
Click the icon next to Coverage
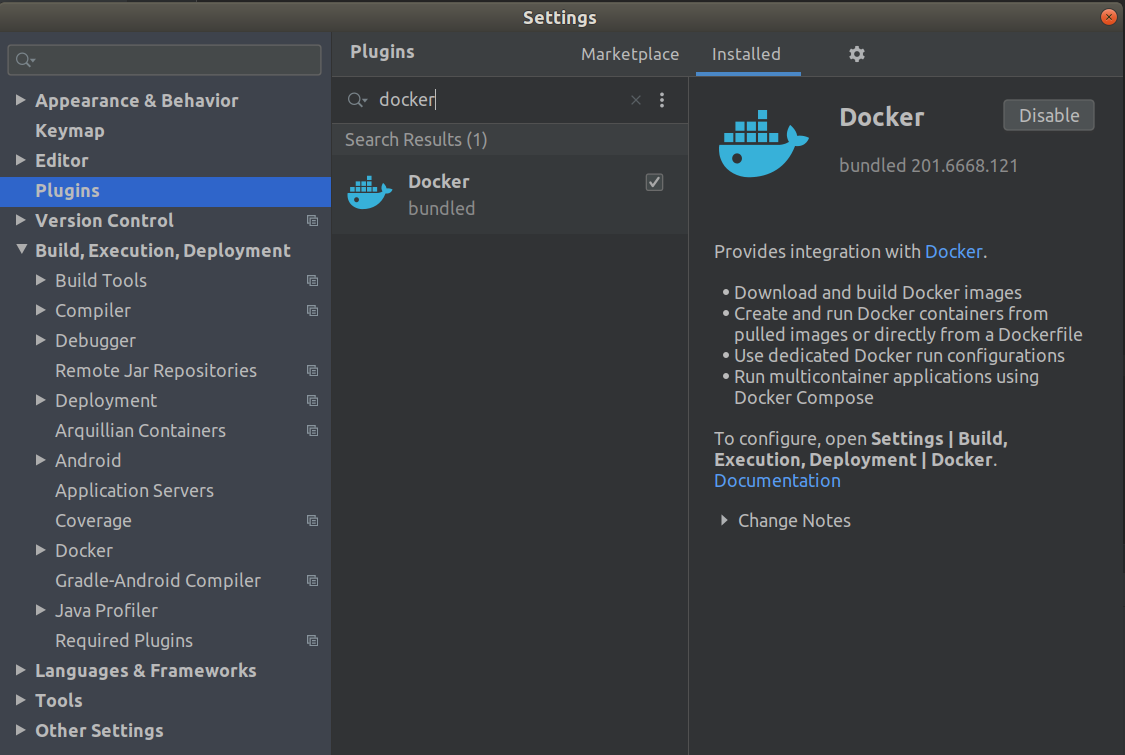tap(312, 520)
